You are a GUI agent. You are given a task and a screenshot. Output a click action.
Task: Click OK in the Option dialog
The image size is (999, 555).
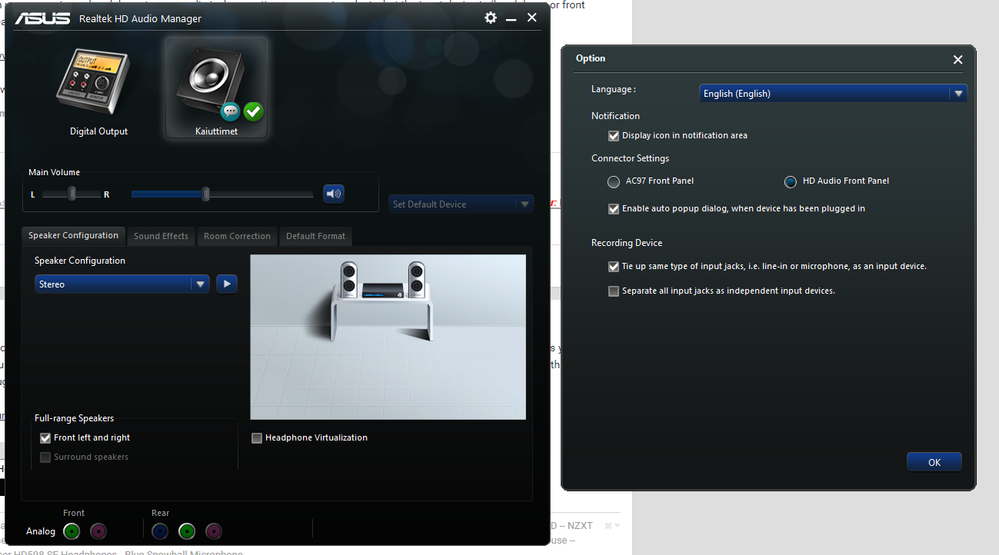(934, 463)
